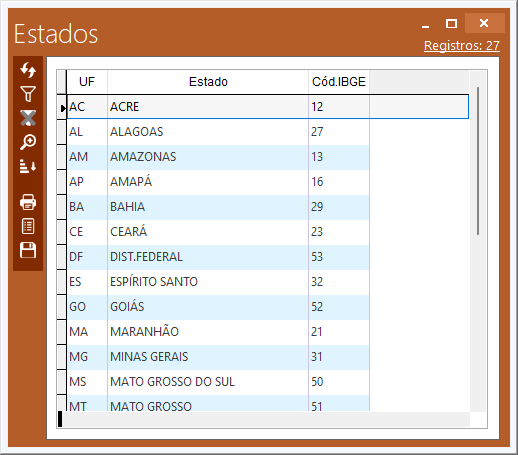518x455 pixels.
Task: Open the magnifier search tool
Action: coord(28,142)
